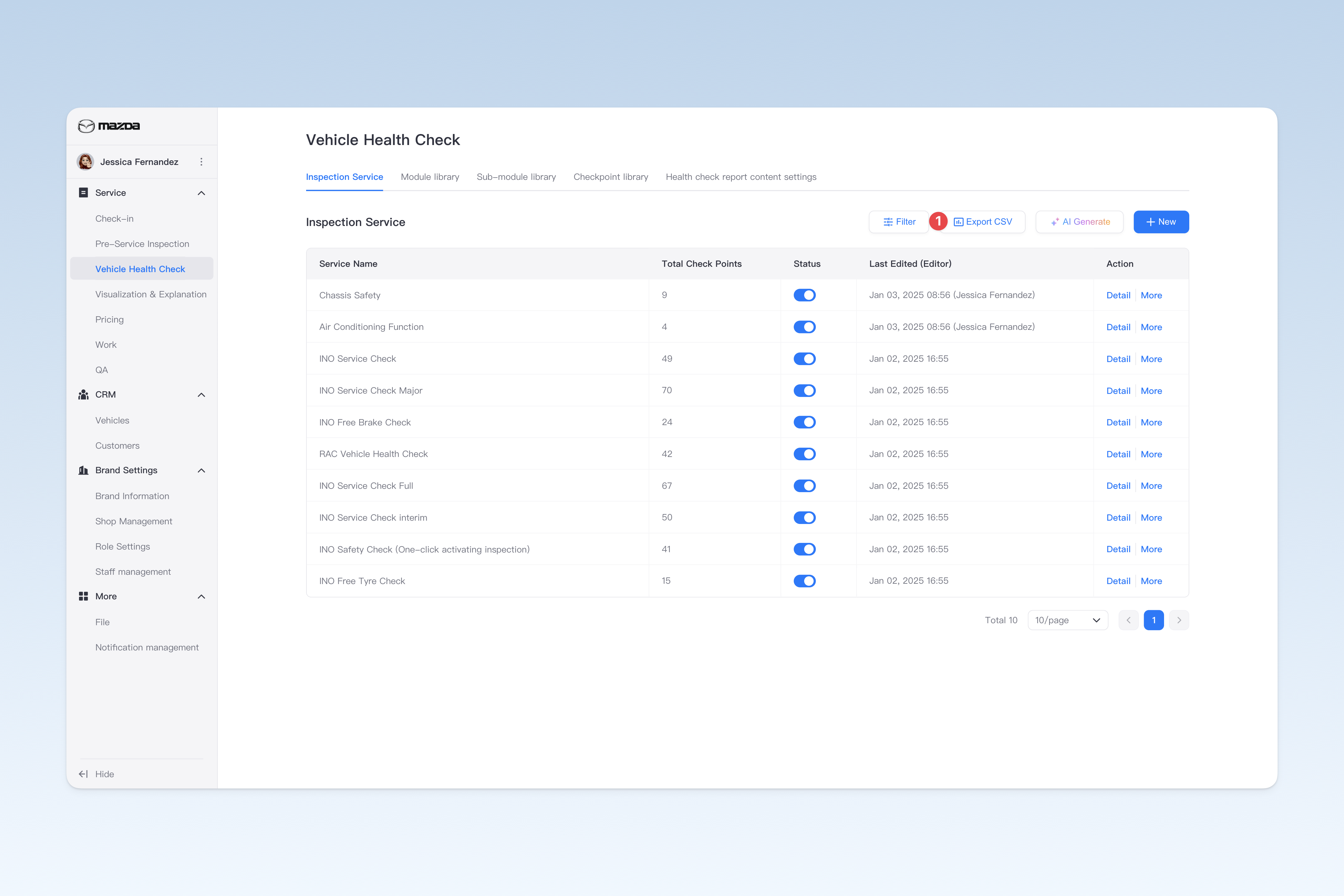
Task: Collapse the Brand Settings section chevron
Action: pyautogui.click(x=201, y=470)
